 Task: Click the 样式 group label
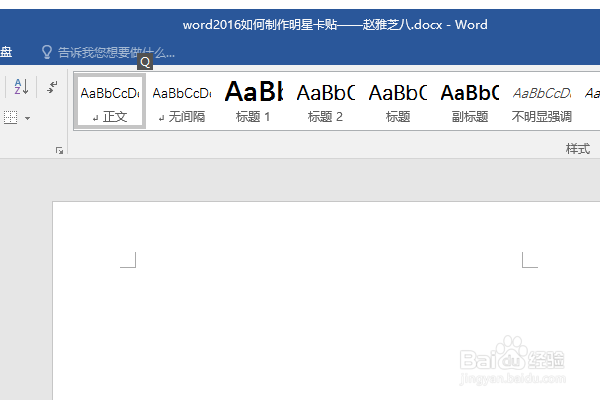tap(577, 149)
